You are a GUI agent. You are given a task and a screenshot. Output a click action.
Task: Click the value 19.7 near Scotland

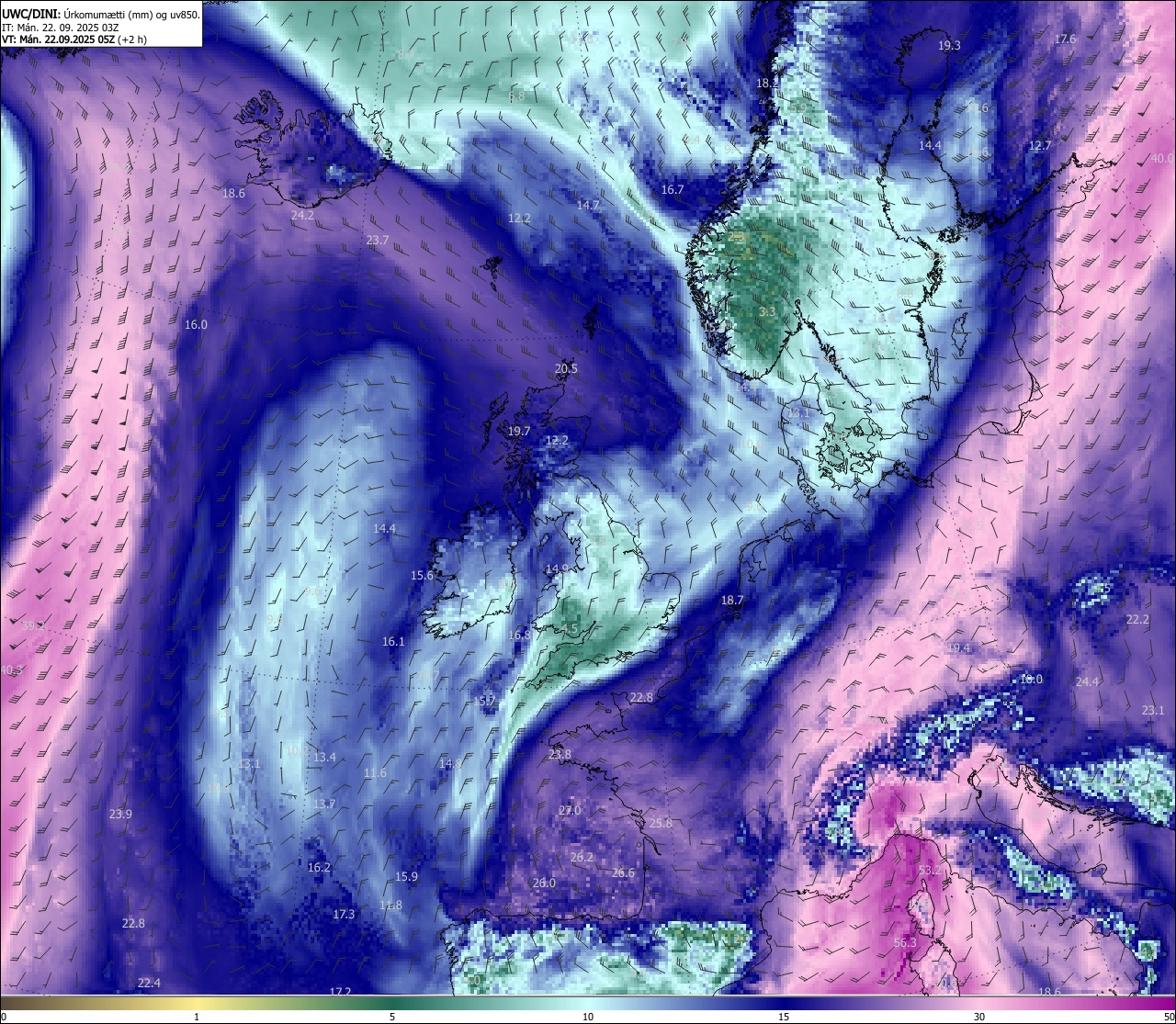(x=519, y=432)
